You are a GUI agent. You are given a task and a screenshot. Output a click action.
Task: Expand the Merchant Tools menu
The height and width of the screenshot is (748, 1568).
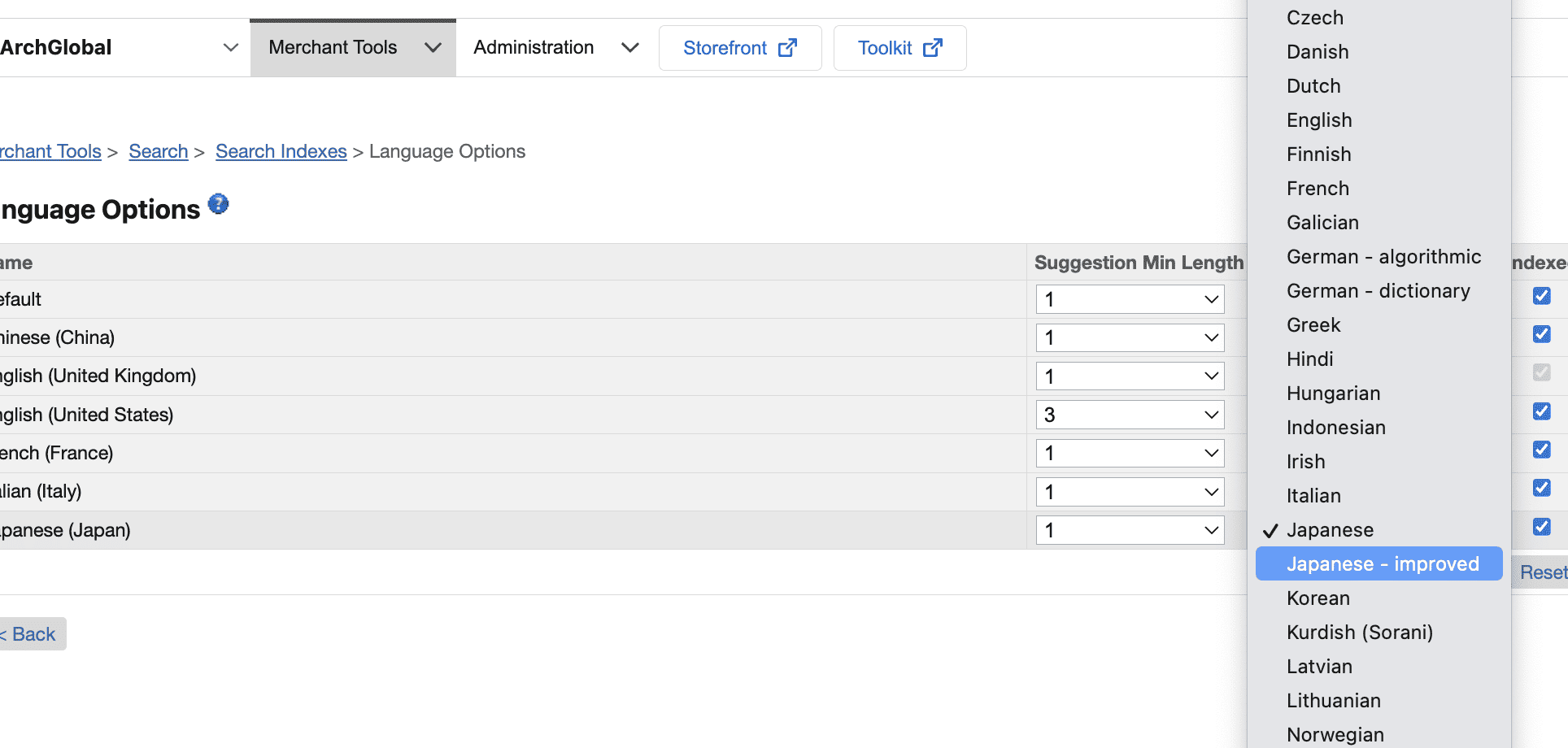point(353,48)
